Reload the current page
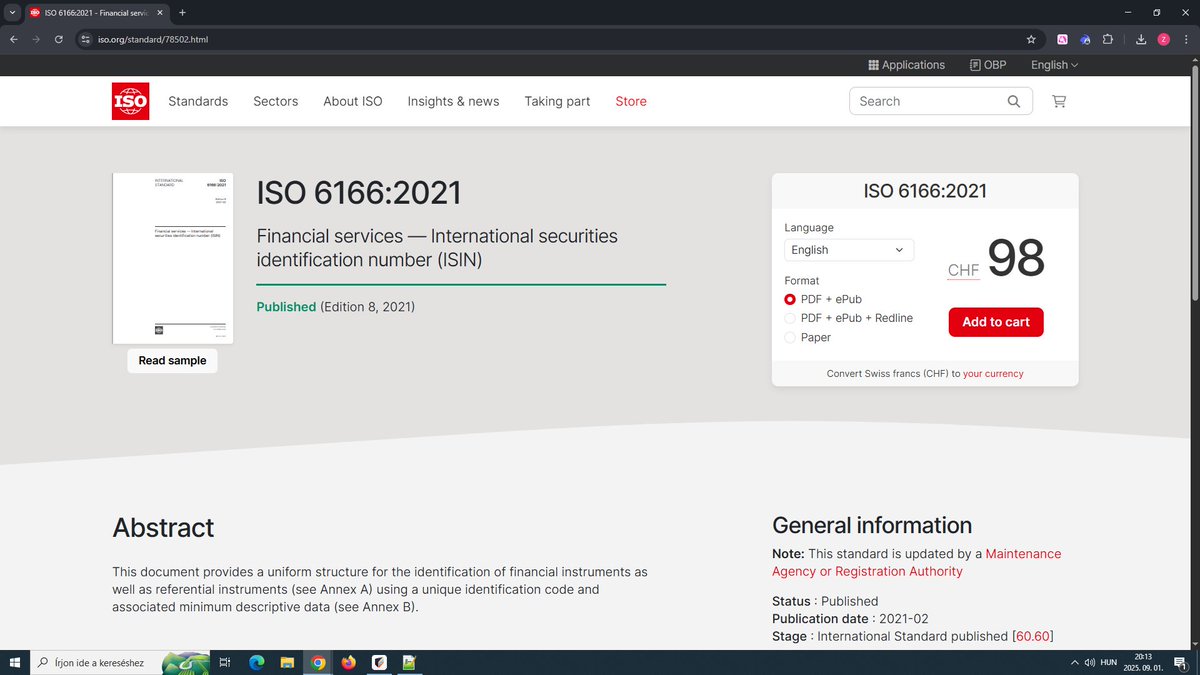The width and height of the screenshot is (1200, 675). tap(59, 39)
